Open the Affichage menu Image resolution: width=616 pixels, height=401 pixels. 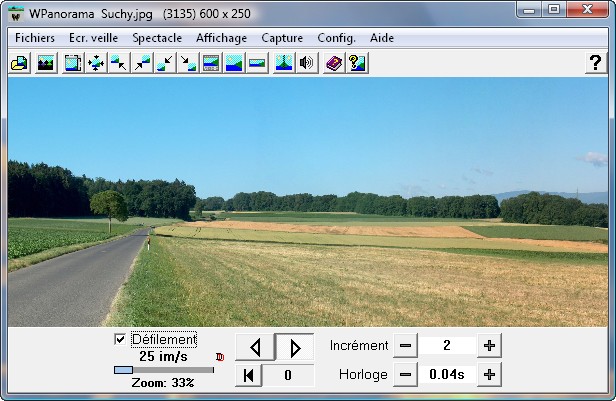point(222,38)
